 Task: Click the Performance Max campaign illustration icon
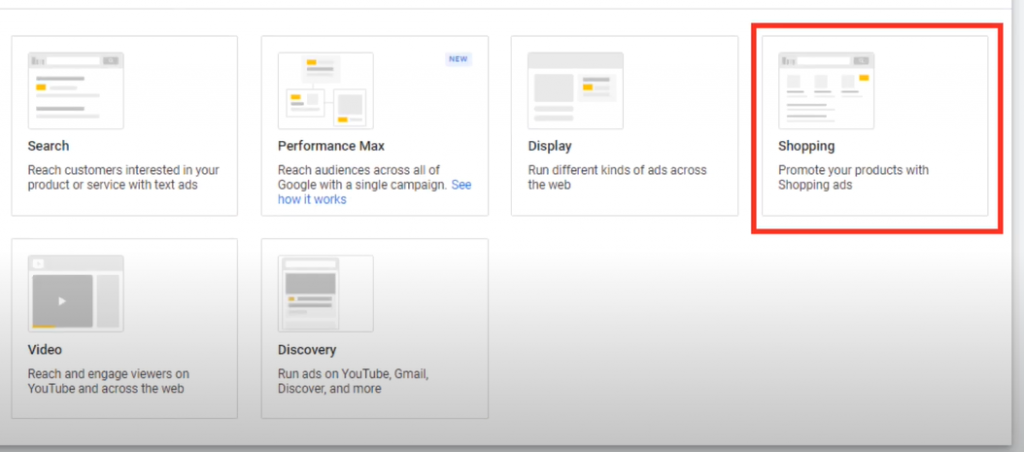(x=325, y=90)
